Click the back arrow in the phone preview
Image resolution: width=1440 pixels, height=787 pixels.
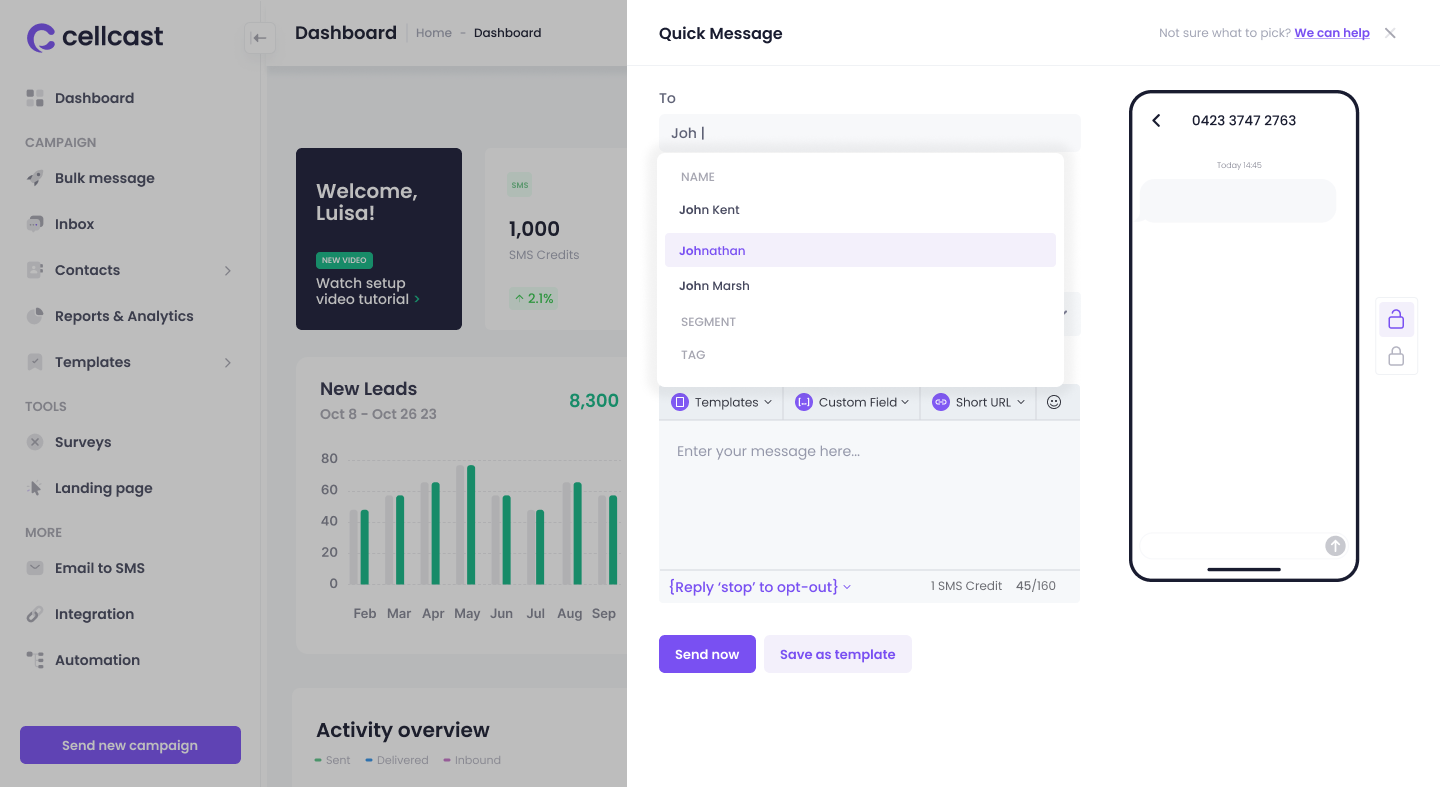click(1156, 120)
